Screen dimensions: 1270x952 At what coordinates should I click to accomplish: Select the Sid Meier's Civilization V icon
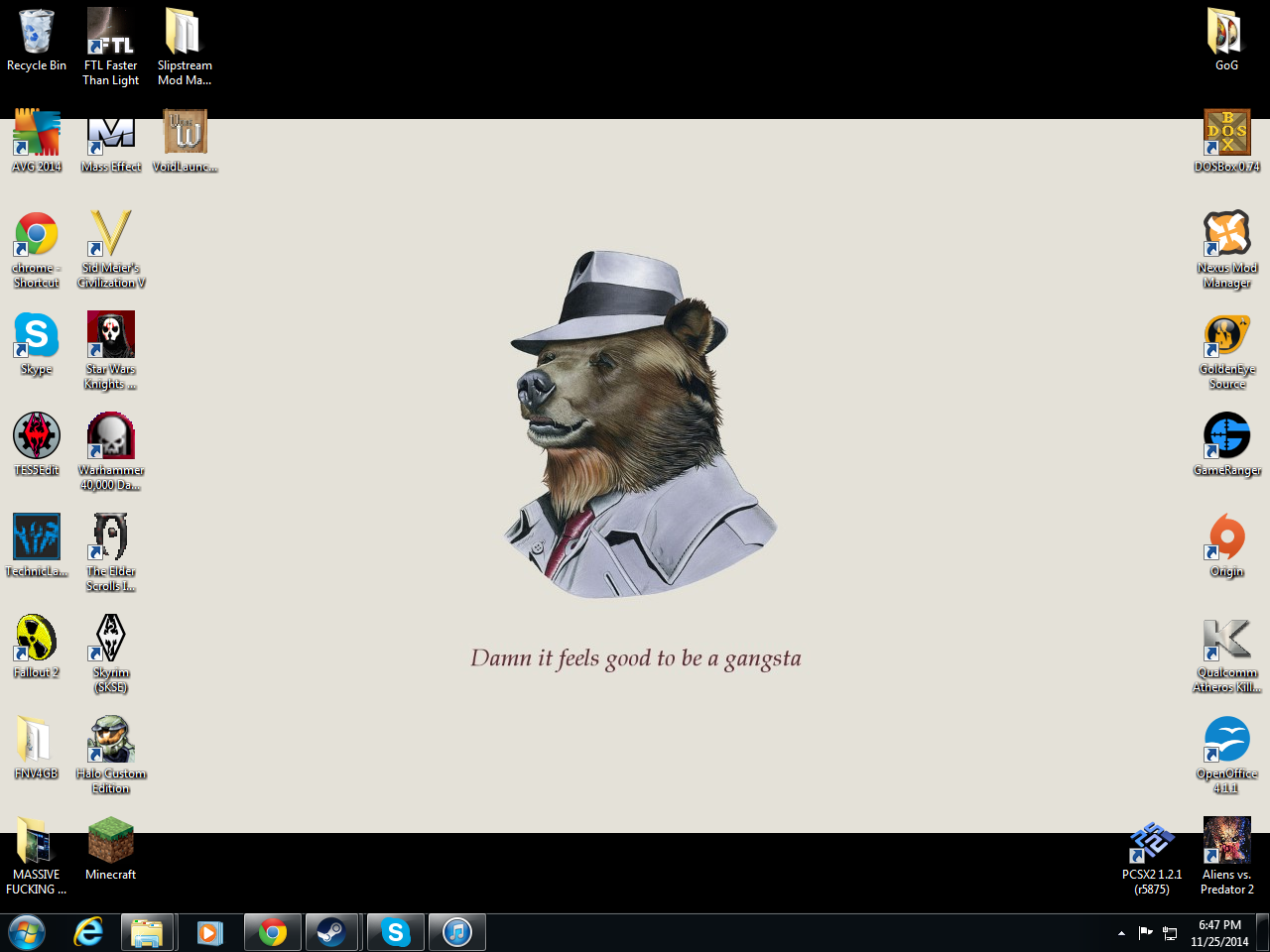point(111,250)
